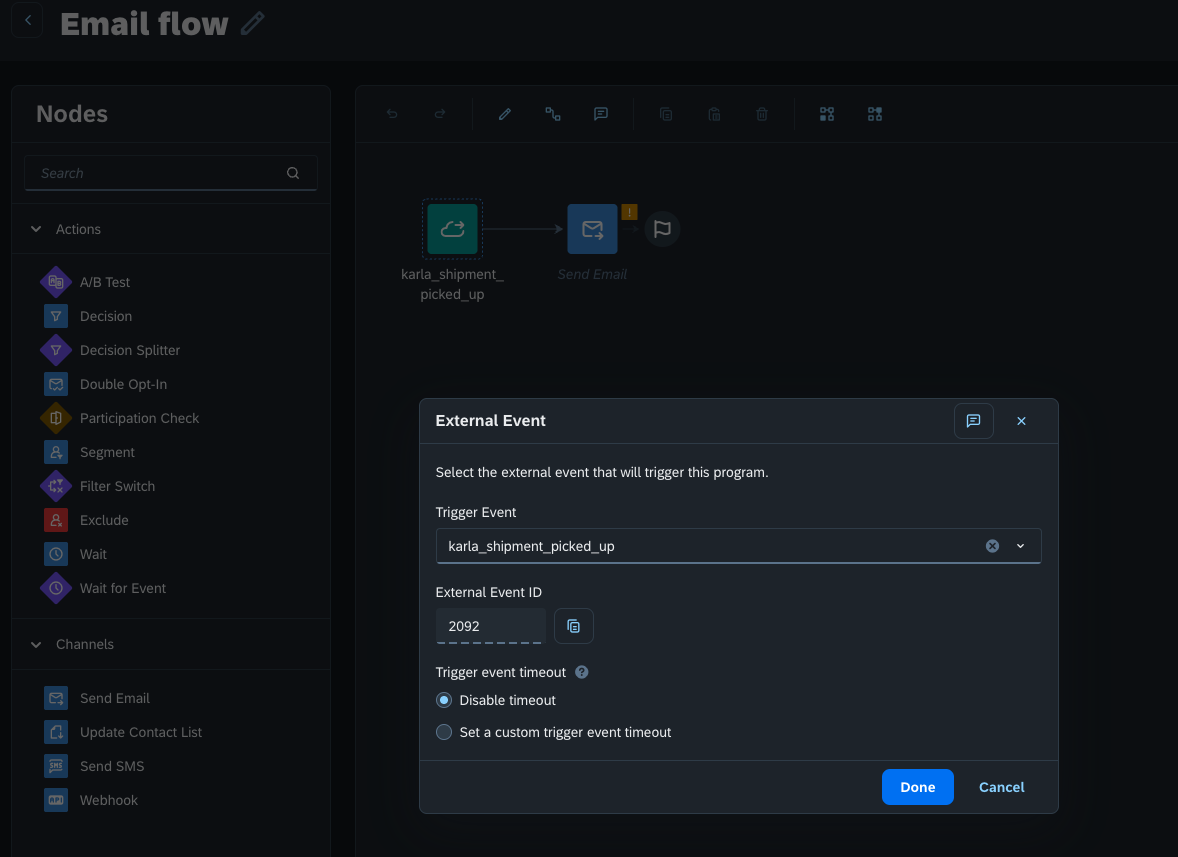Open the Trigger Event dropdown arrow
1178x857 pixels.
pos(1020,546)
